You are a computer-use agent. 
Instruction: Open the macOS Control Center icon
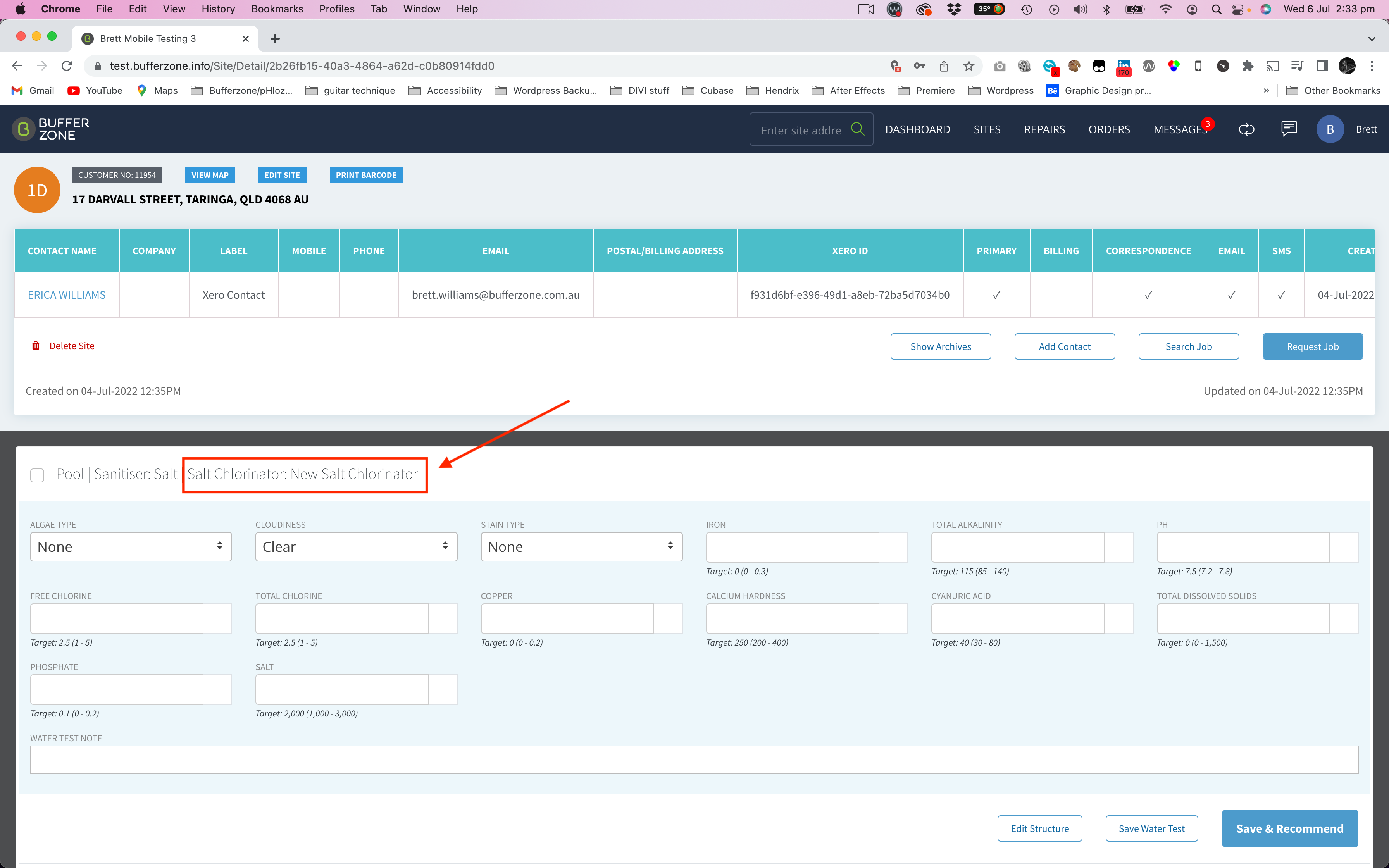tap(1237, 9)
